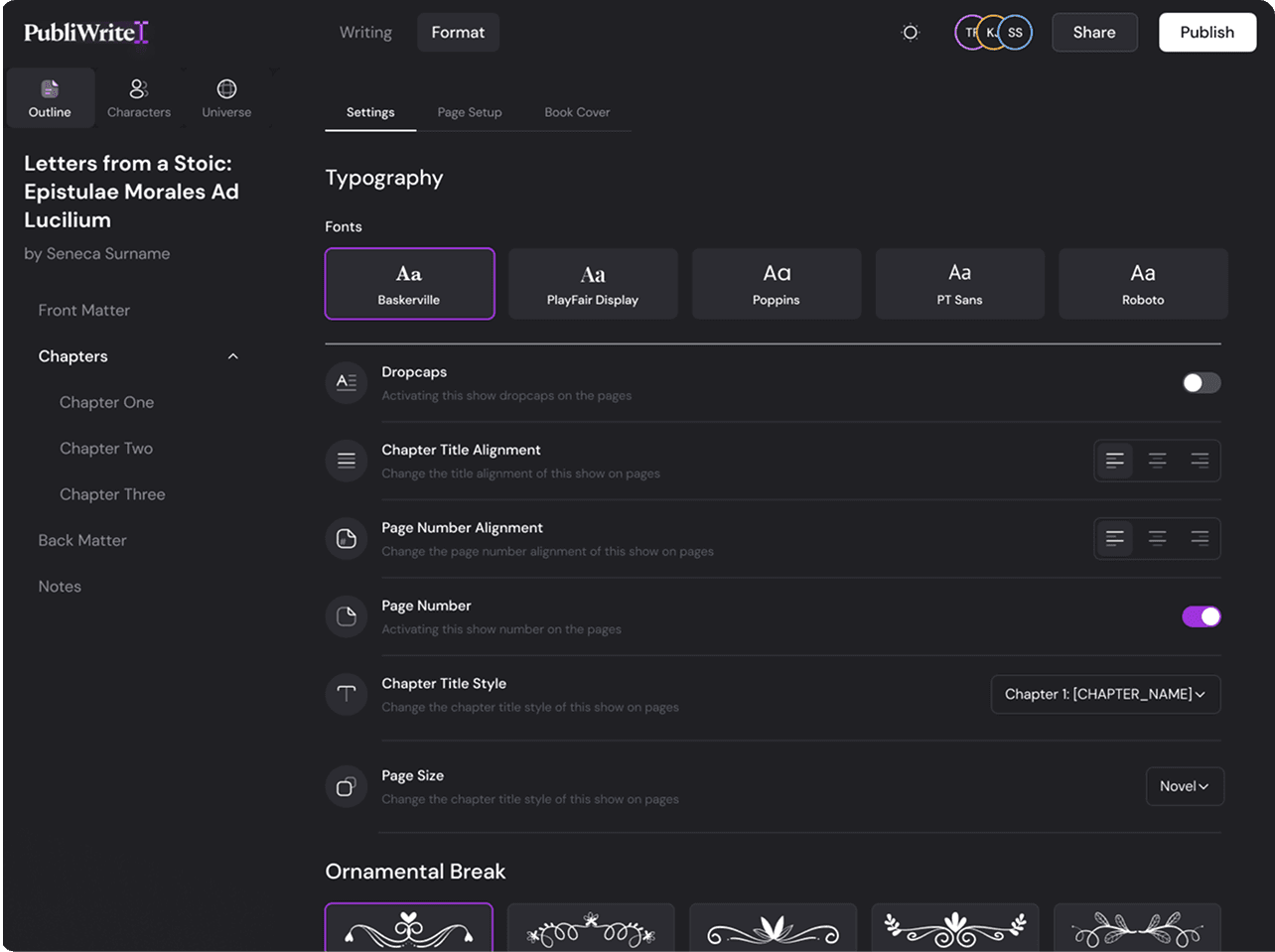This screenshot has height=952, width=1275.
Task: Switch to the Writing tab
Action: point(365,33)
